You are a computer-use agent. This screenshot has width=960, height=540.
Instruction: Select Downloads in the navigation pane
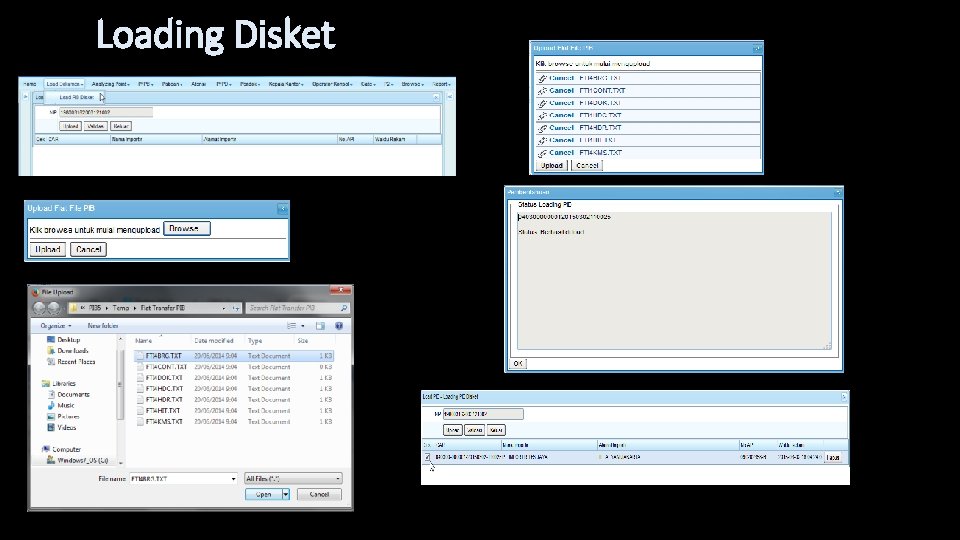[67, 350]
